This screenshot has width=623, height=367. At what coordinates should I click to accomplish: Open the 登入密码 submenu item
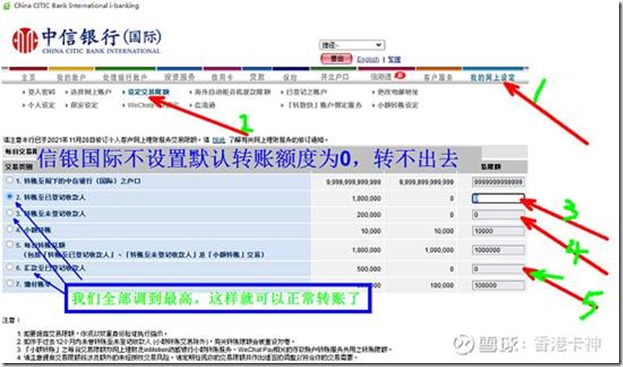(41, 92)
